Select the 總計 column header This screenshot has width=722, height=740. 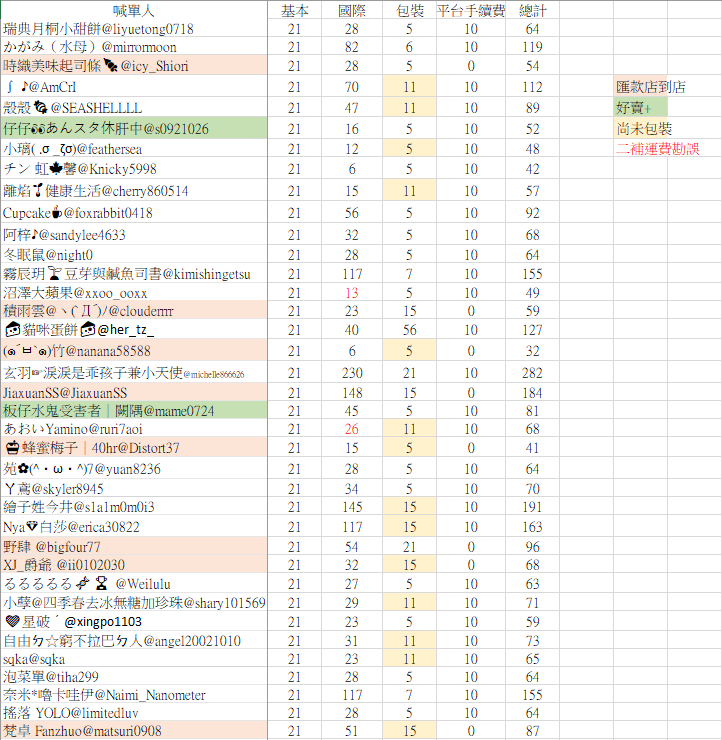coord(532,10)
